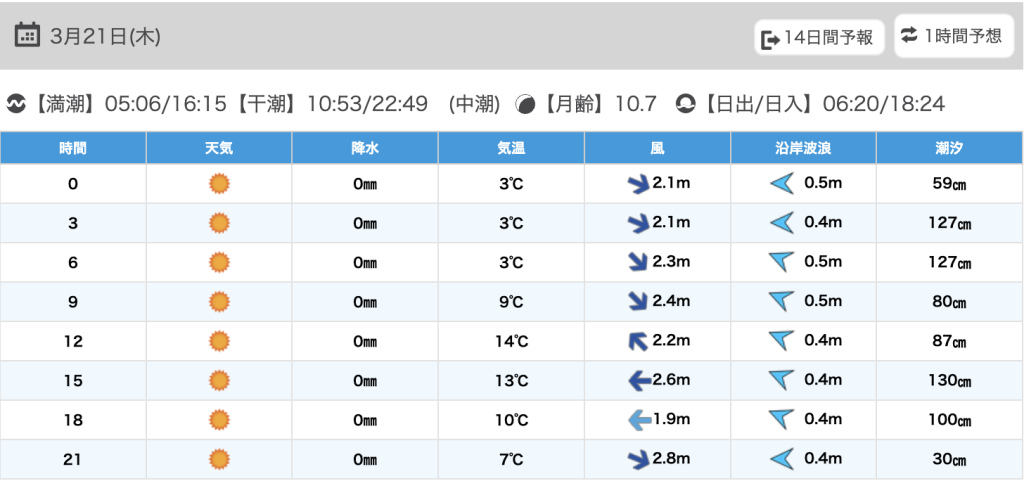This screenshot has height=481, width=1024.
Task: Select the sunny weather icon at 0時
Action: [219, 184]
